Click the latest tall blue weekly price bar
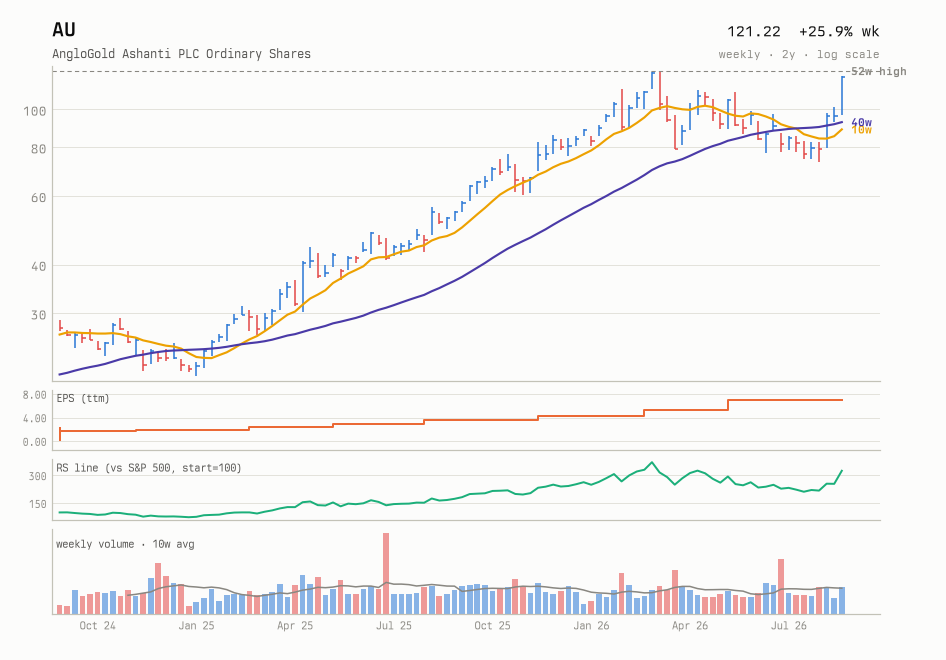The image size is (946, 660). point(842,95)
